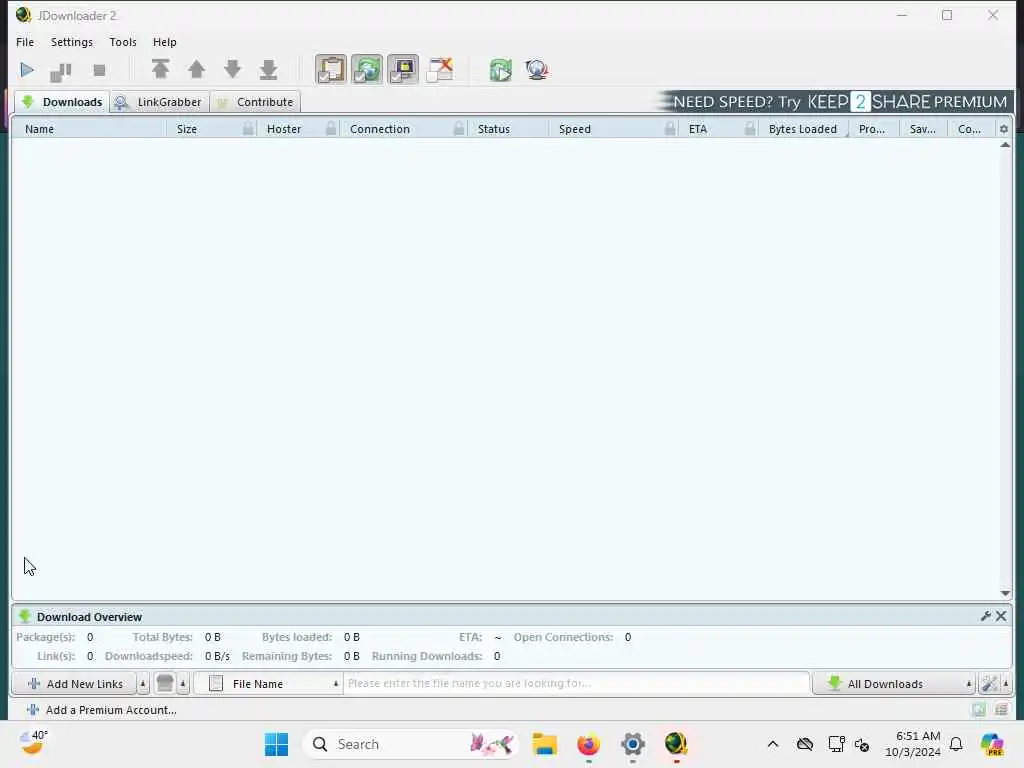Open Settings gear from the taskbar

pyautogui.click(x=633, y=744)
